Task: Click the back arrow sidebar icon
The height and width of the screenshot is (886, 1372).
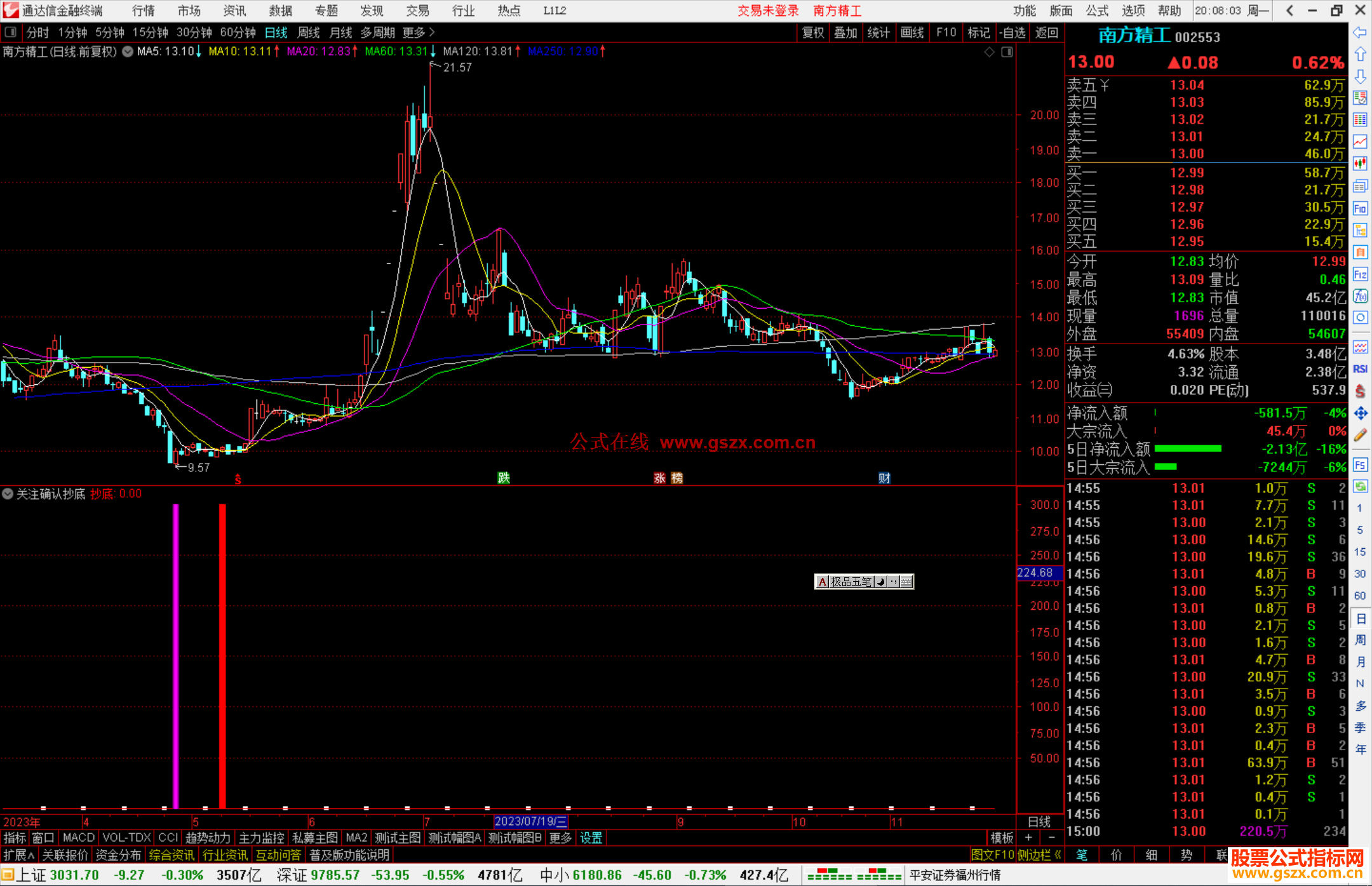Action: tap(1360, 32)
